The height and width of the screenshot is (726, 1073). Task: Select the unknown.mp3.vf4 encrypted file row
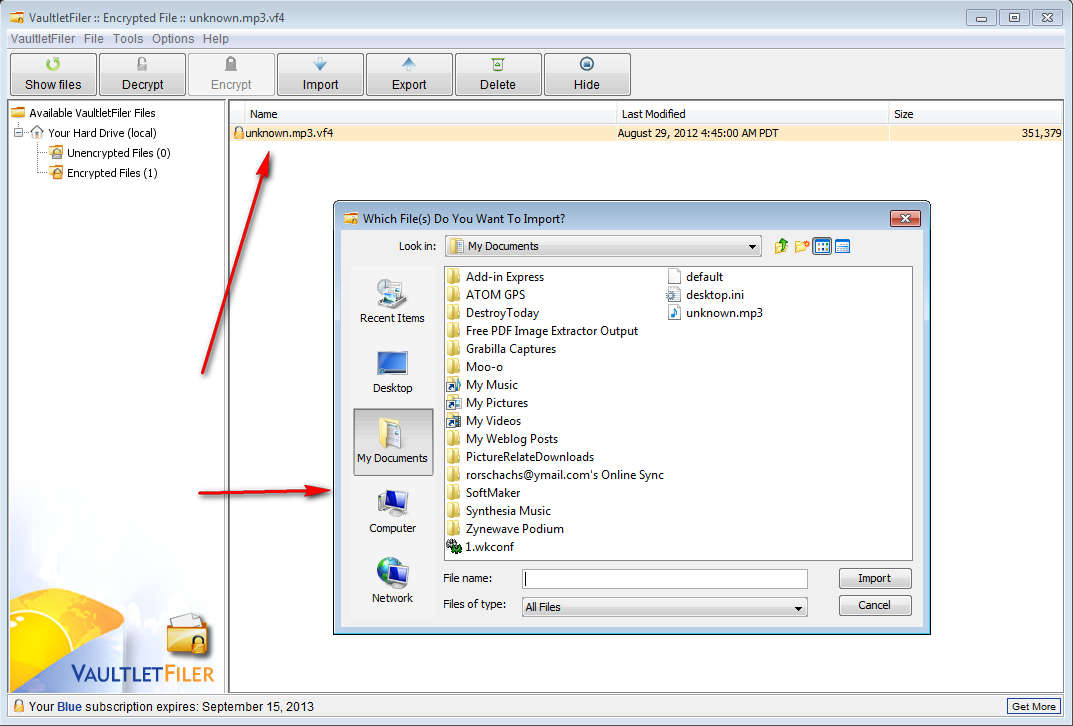pos(647,133)
